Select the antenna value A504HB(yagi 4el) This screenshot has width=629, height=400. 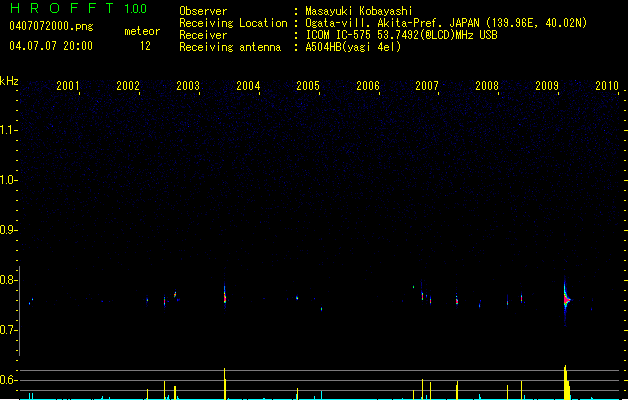[x=353, y=47]
